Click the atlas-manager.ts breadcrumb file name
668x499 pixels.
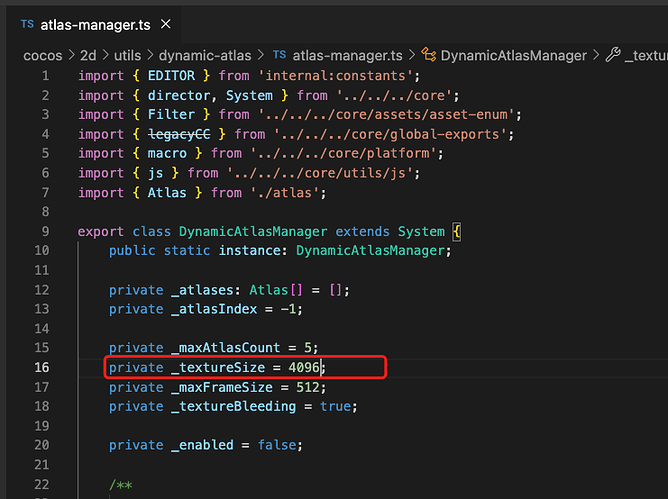tap(348, 55)
